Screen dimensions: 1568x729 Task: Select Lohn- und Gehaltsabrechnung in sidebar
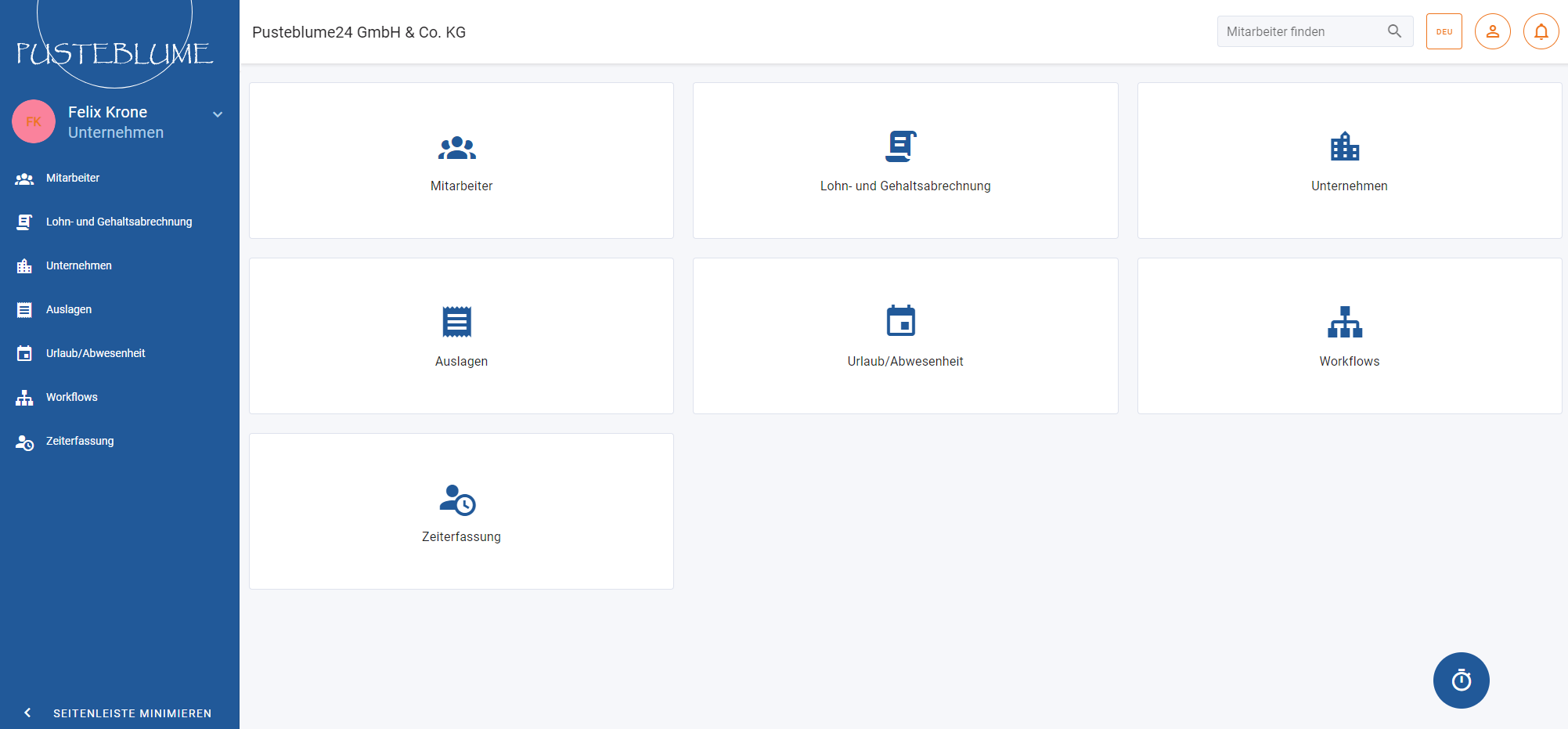click(x=120, y=222)
